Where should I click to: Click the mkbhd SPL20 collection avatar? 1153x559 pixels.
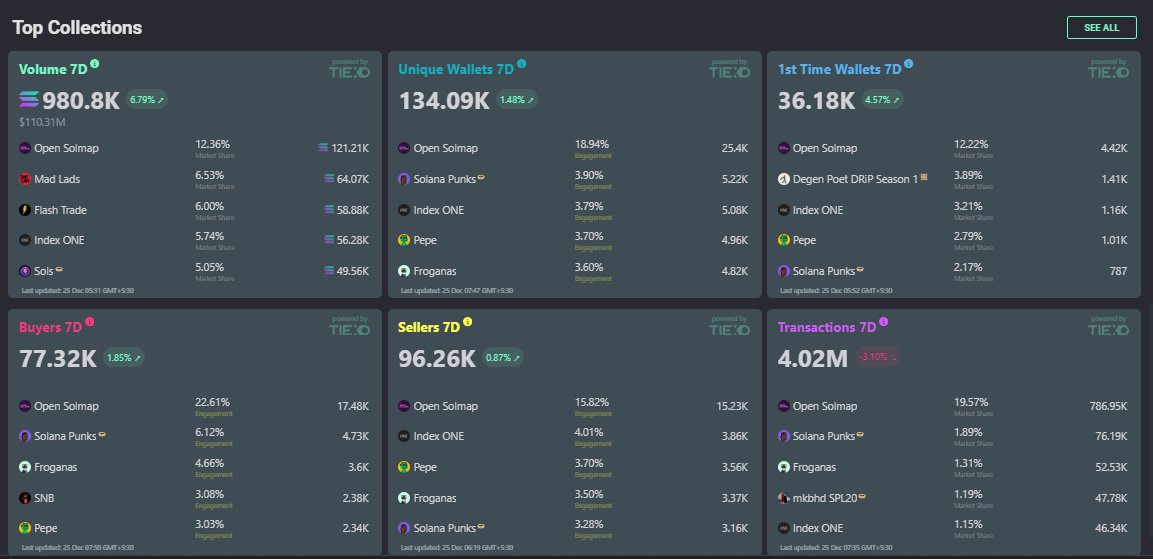(784, 498)
